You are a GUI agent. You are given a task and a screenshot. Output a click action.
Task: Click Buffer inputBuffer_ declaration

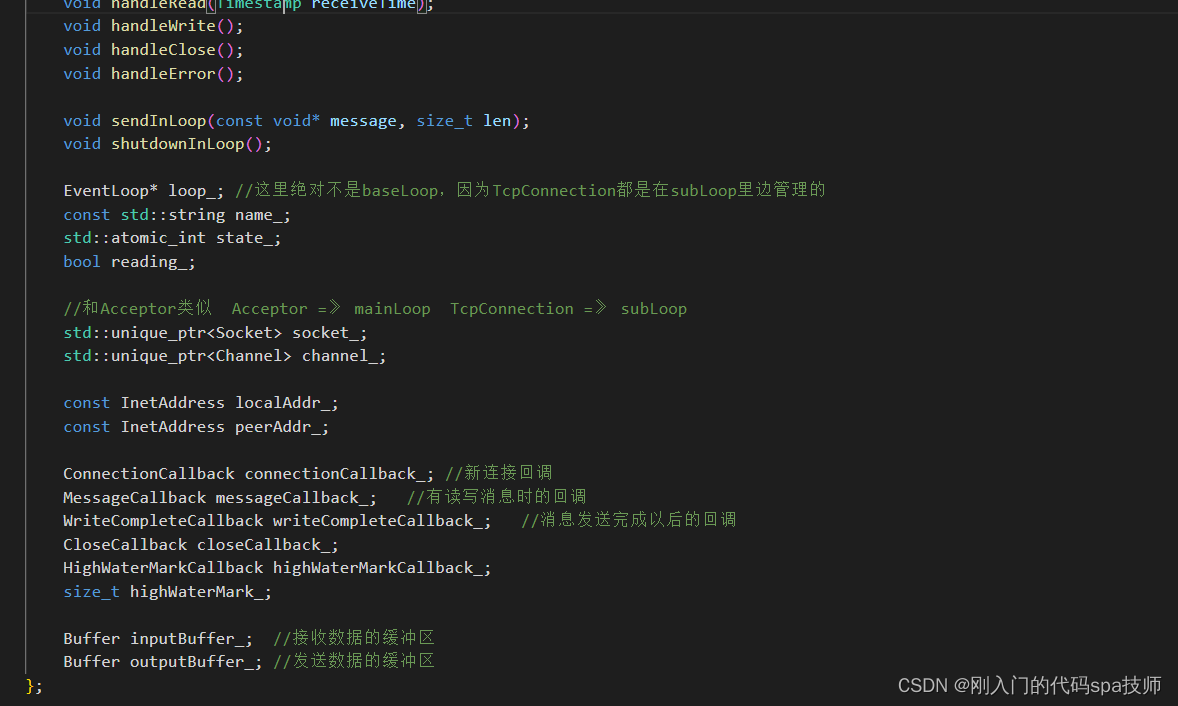pos(158,639)
